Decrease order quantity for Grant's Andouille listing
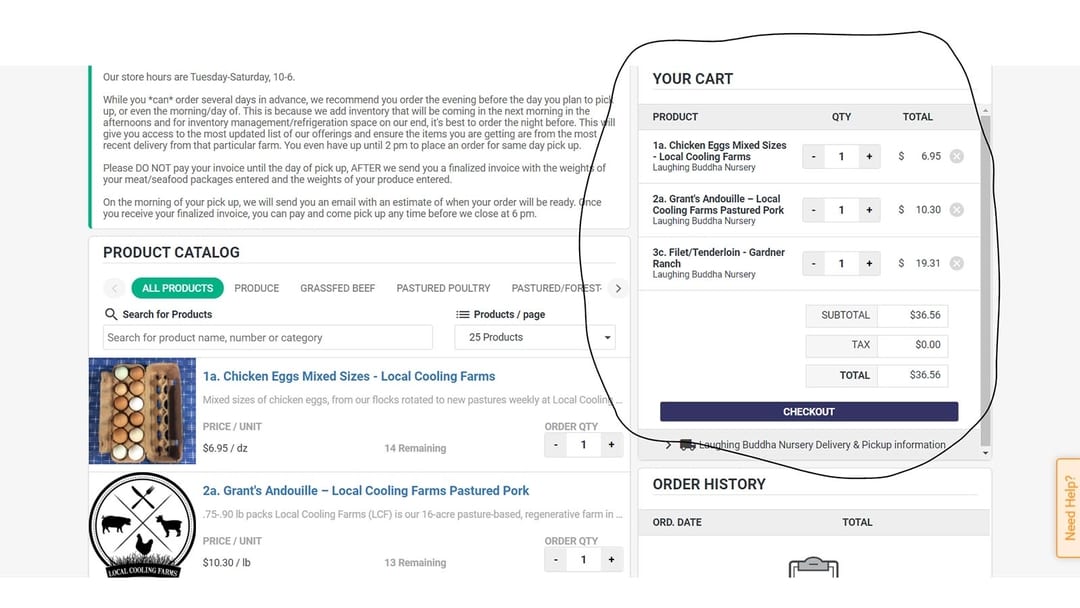 pyautogui.click(x=556, y=560)
